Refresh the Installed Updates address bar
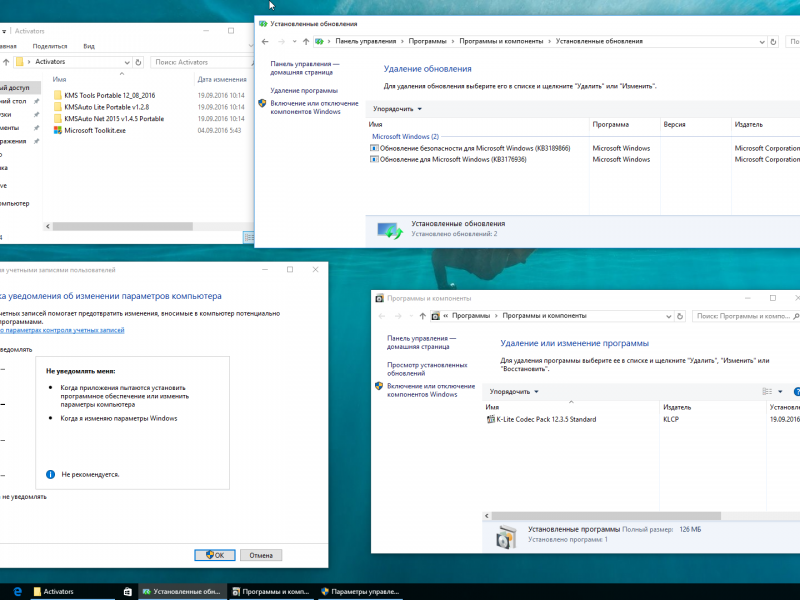This screenshot has width=800, height=600. pyautogui.click(x=773, y=41)
